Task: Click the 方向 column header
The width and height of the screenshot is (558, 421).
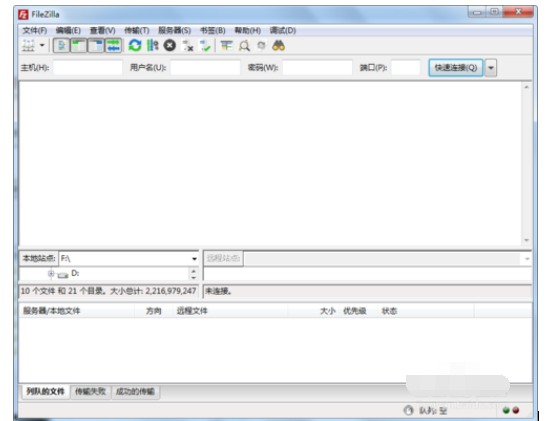Action: (x=154, y=311)
